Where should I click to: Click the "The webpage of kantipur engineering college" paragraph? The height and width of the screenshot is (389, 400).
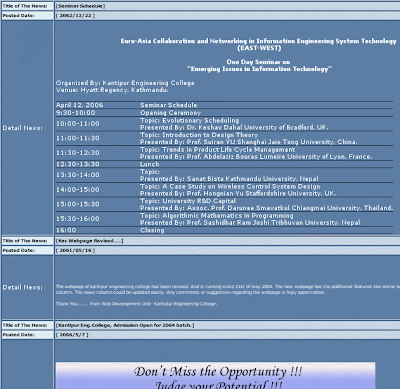click(x=228, y=289)
